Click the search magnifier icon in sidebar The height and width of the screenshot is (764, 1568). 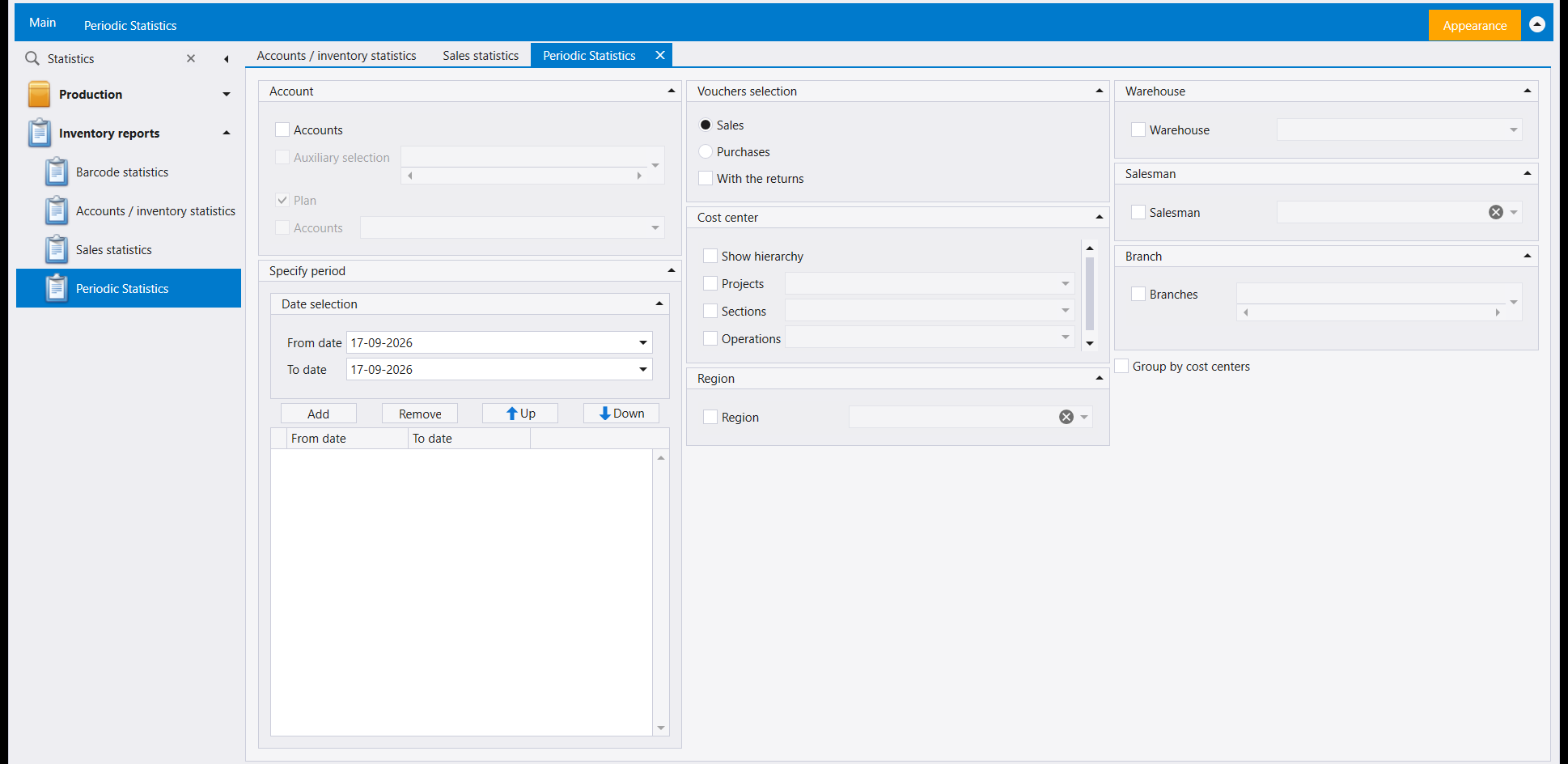tap(32, 58)
